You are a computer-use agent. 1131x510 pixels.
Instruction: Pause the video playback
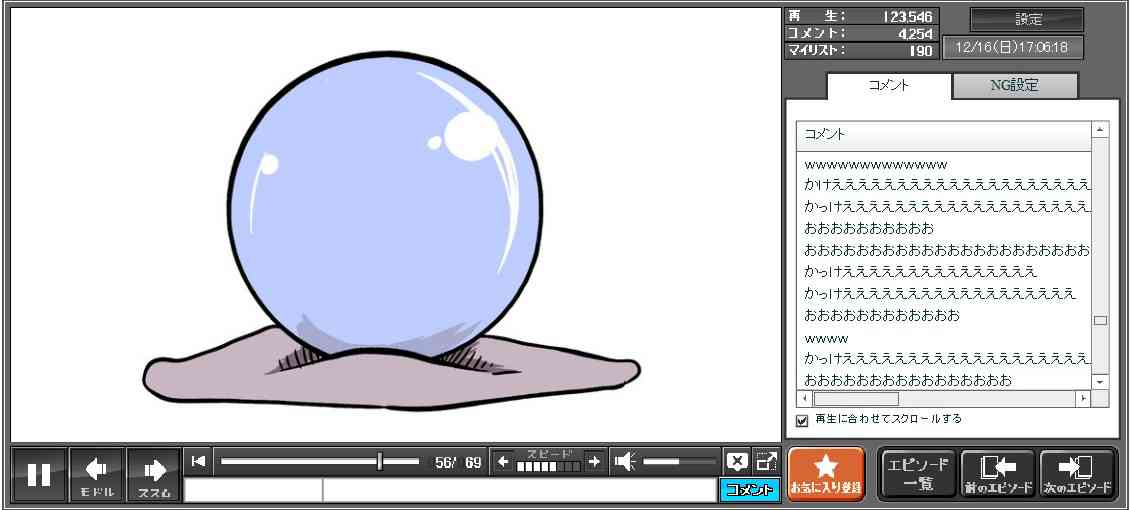39,474
